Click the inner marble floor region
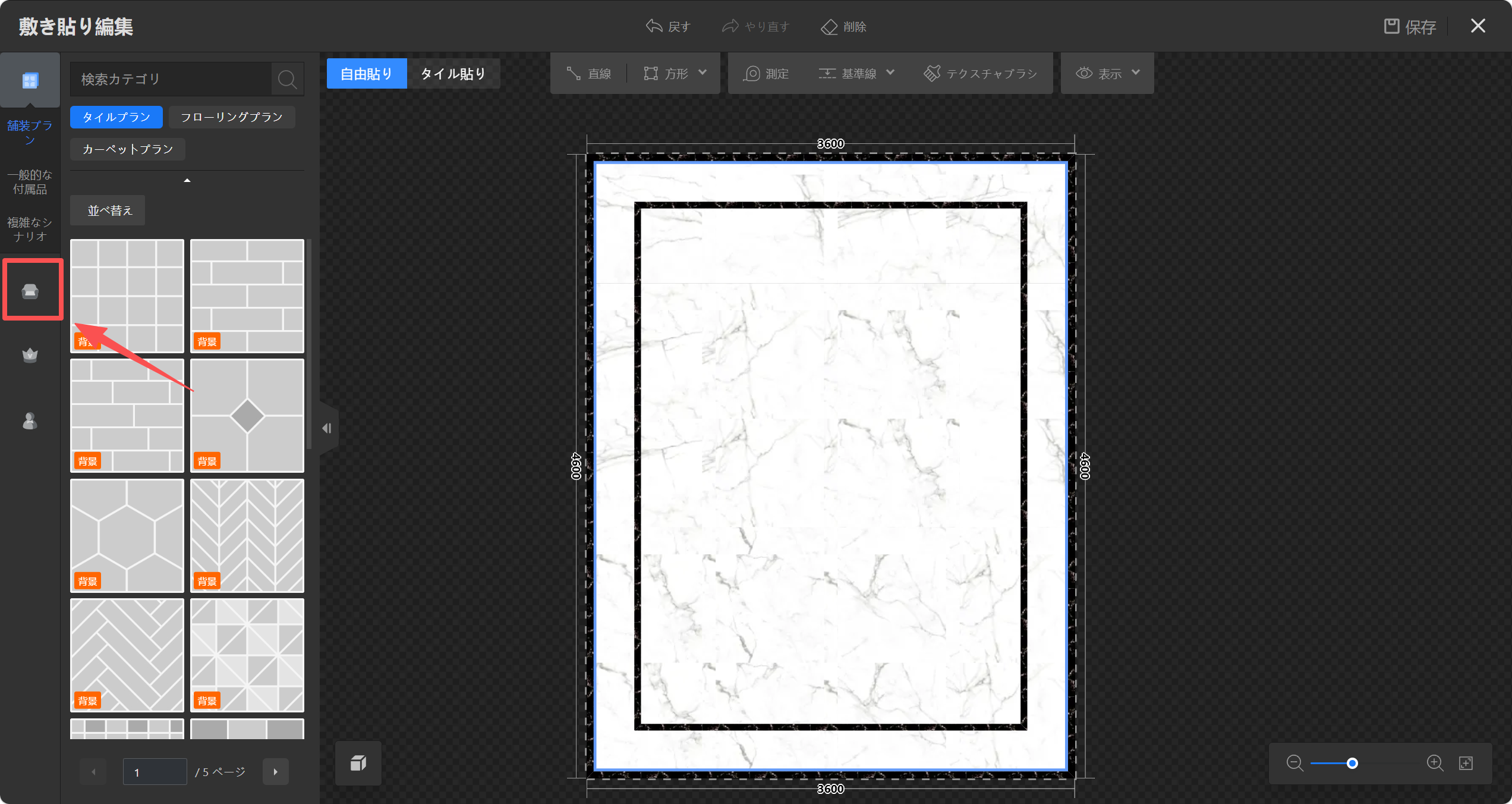The width and height of the screenshot is (1512, 804). click(x=830, y=466)
